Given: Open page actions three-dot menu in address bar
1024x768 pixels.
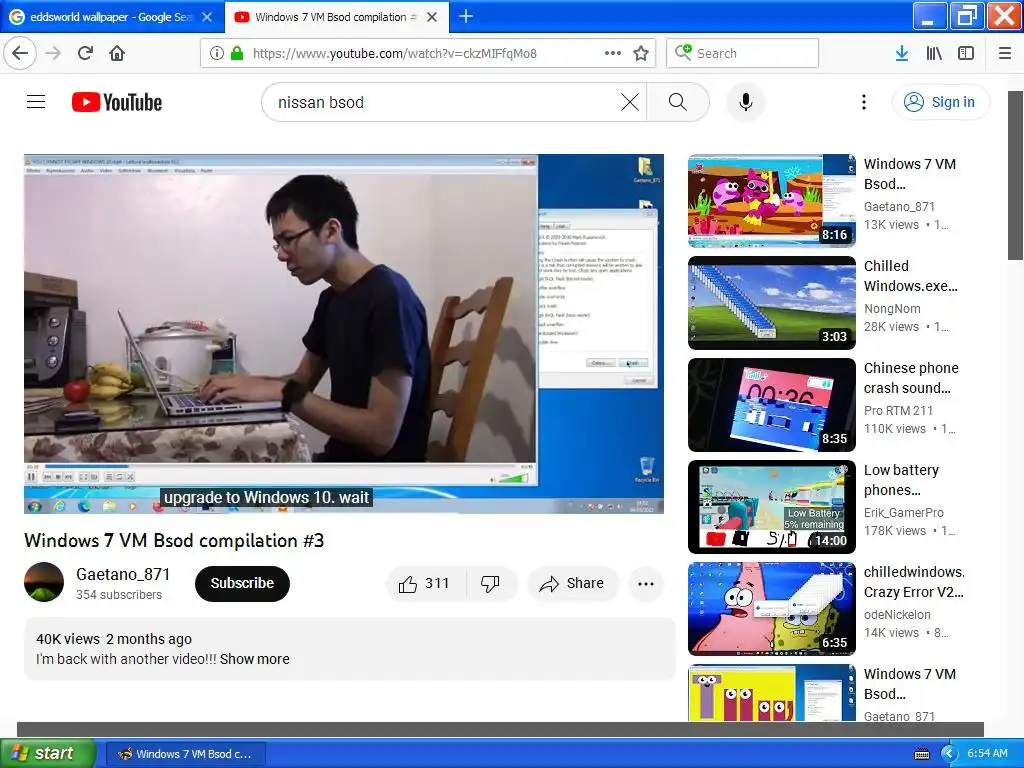Looking at the screenshot, I should coord(613,53).
